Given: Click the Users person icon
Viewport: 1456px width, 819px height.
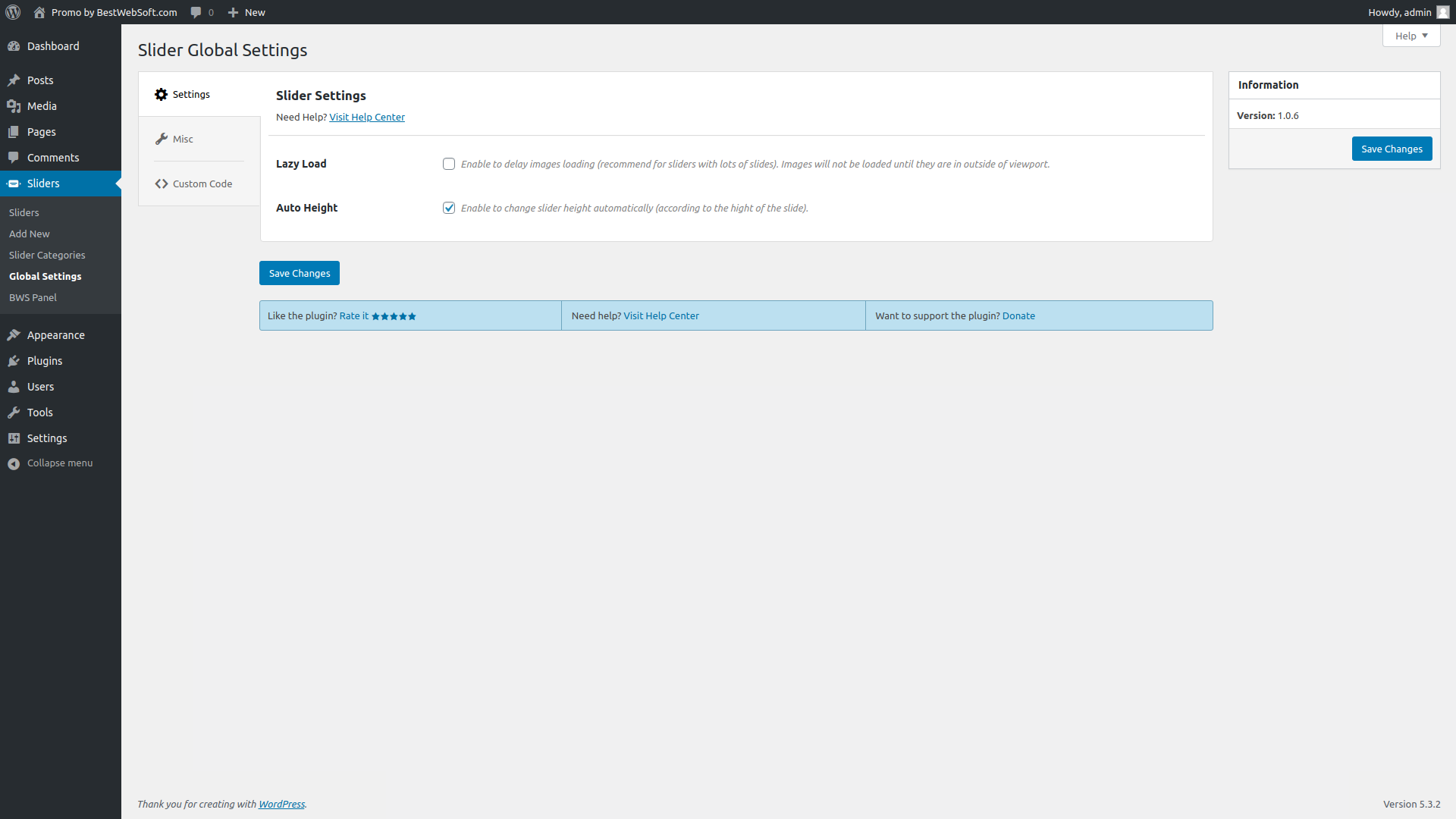Looking at the screenshot, I should click(14, 387).
